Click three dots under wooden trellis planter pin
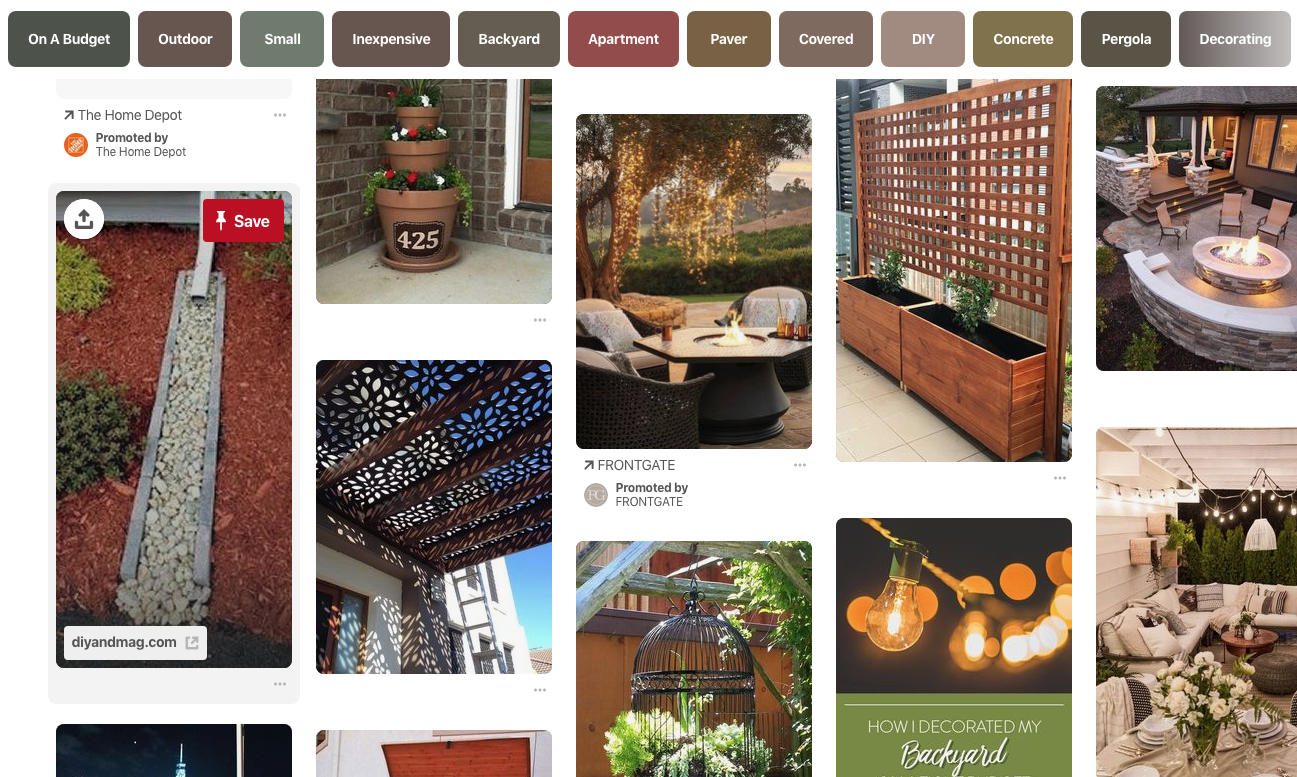 click(x=1060, y=479)
